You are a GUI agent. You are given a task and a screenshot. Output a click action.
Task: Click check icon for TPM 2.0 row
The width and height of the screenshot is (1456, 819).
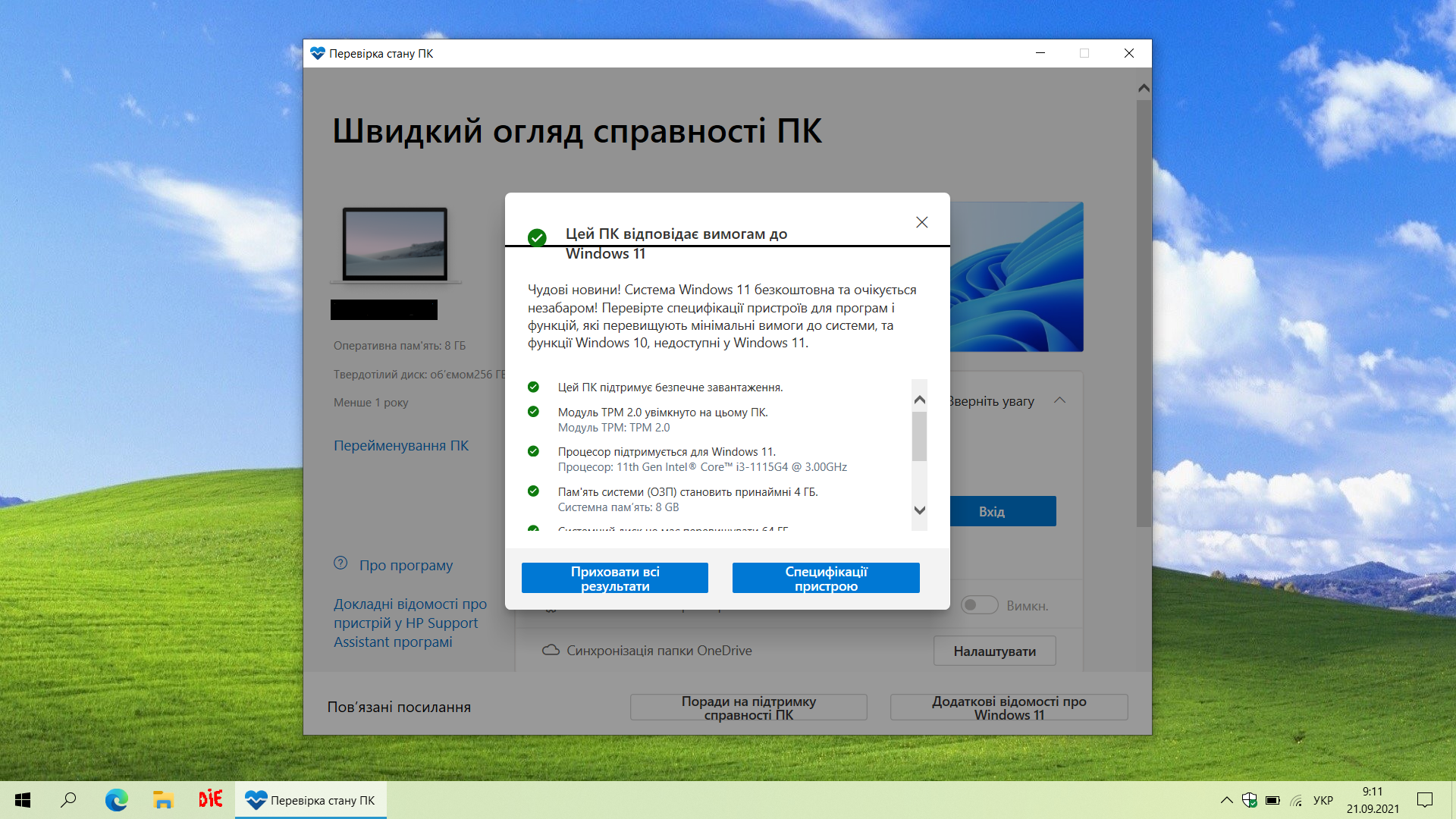click(533, 412)
